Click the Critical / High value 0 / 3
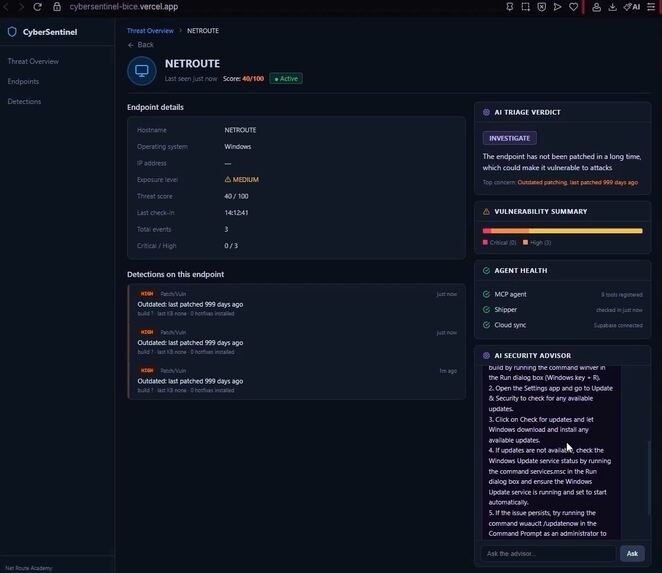Viewport: 662px width, 573px height. pyautogui.click(x=231, y=246)
